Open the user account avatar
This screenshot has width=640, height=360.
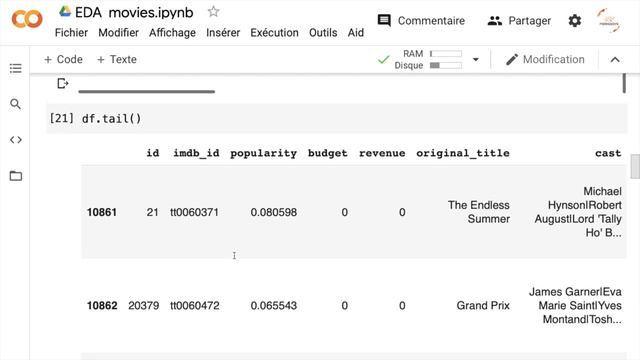[608, 20]
